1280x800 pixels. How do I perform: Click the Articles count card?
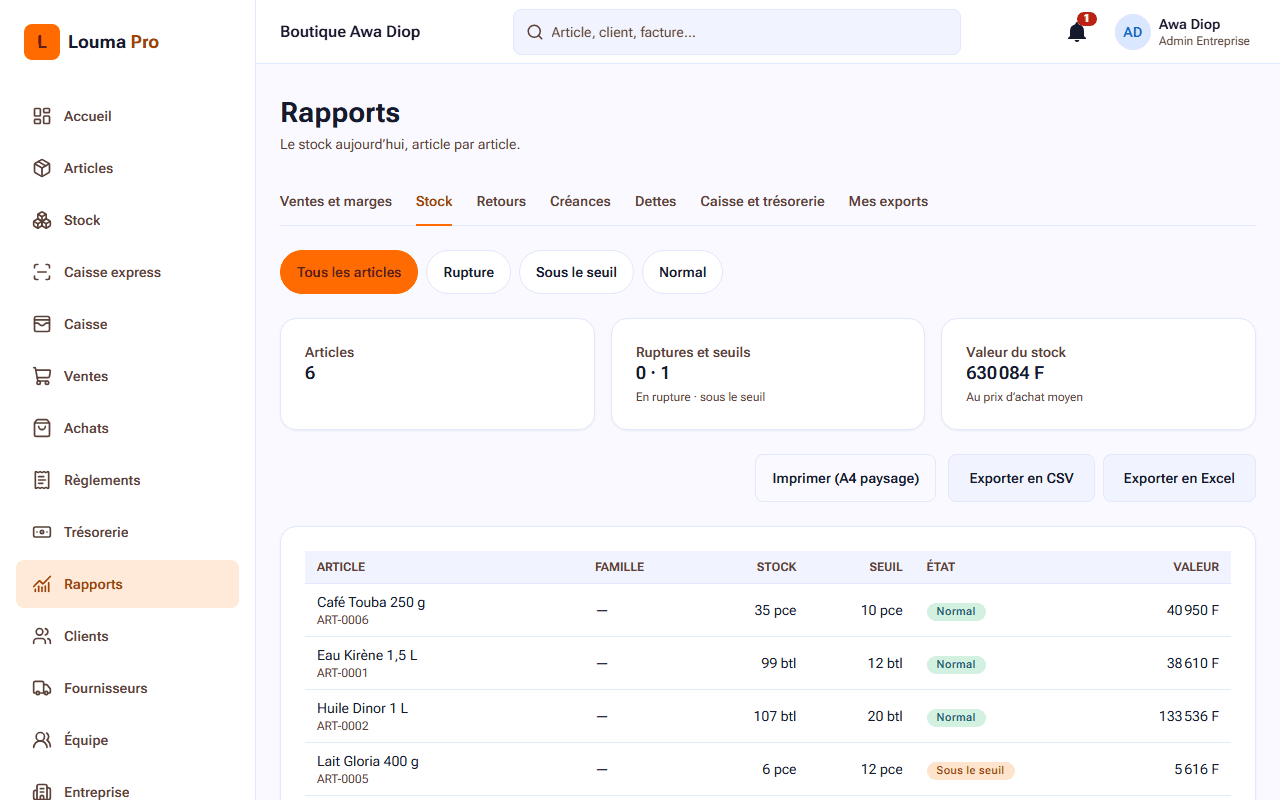coord(437,374)
